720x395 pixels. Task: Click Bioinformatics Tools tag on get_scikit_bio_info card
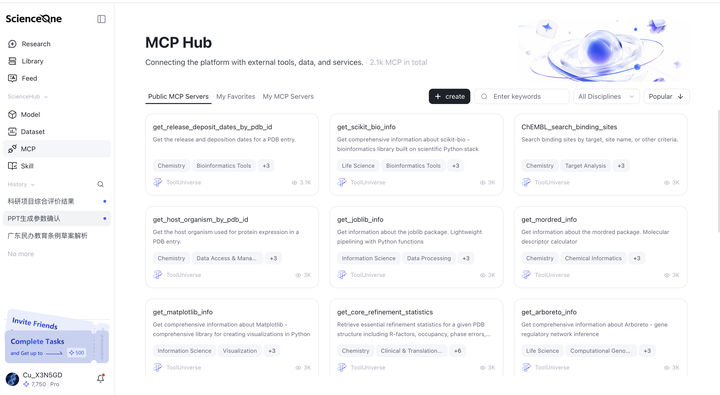[413, 166]
